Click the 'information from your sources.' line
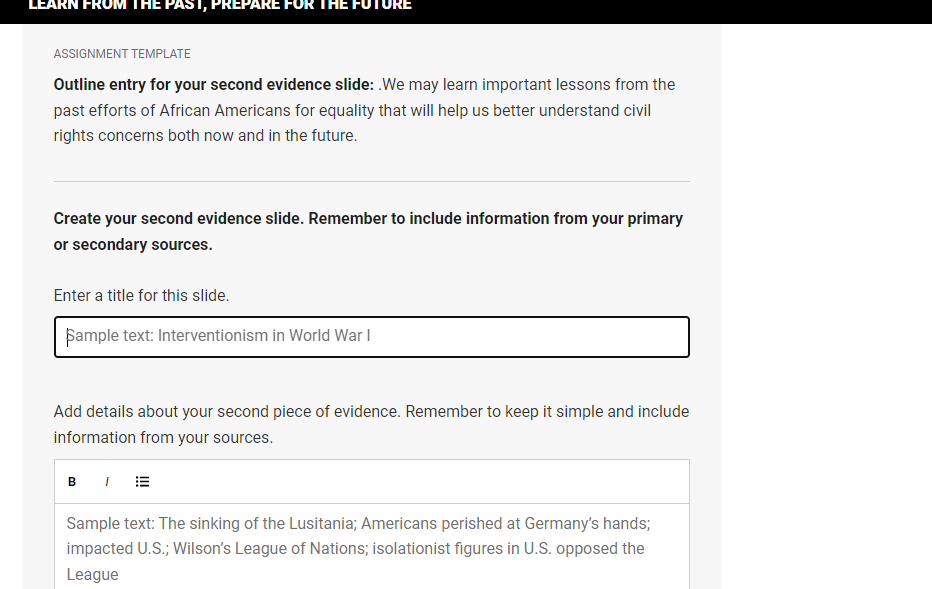 (x=163, y=437)
